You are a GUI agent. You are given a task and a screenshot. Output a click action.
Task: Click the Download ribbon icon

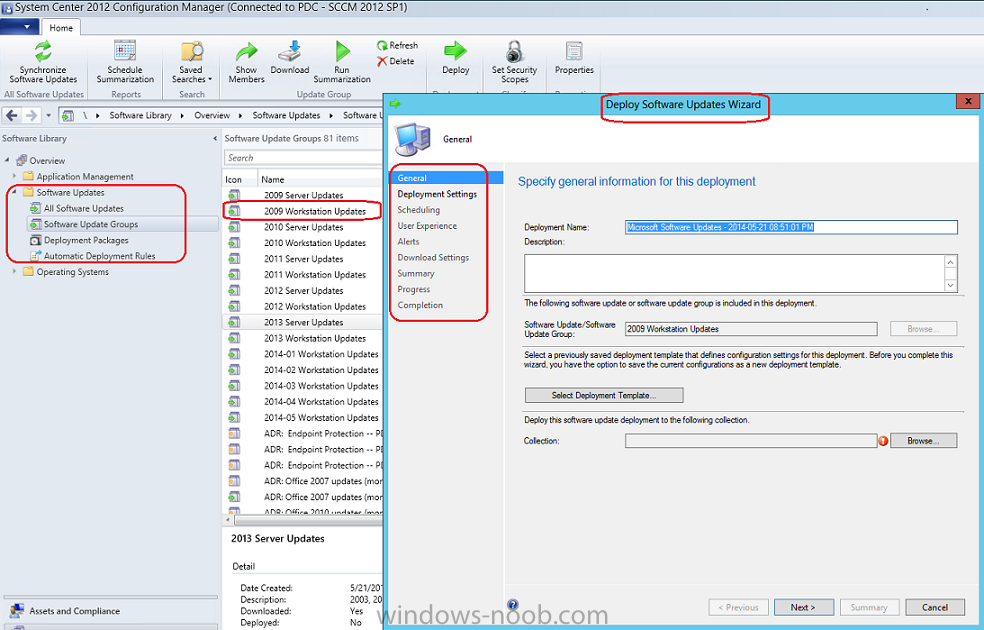[290, 58]
